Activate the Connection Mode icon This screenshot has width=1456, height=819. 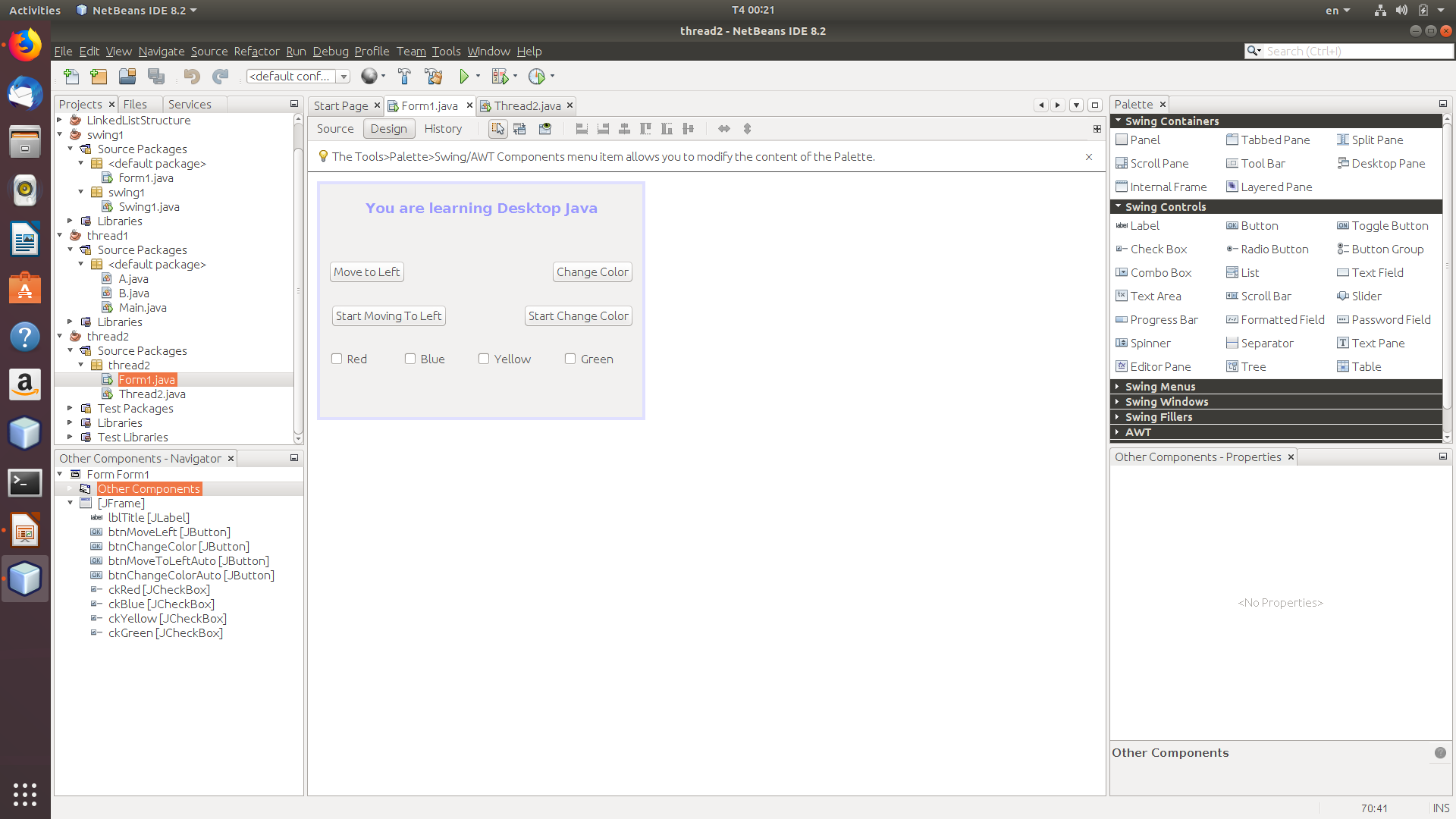click(520, 129)
